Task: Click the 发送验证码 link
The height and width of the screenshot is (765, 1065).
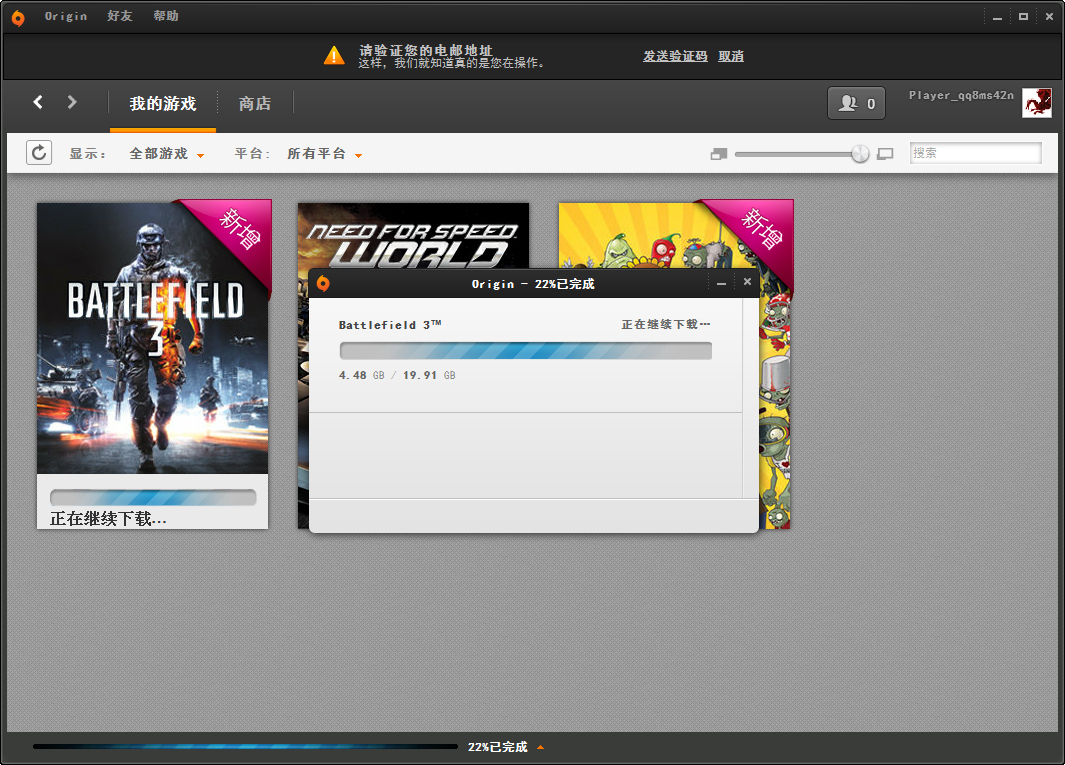Action: [675, 56]
